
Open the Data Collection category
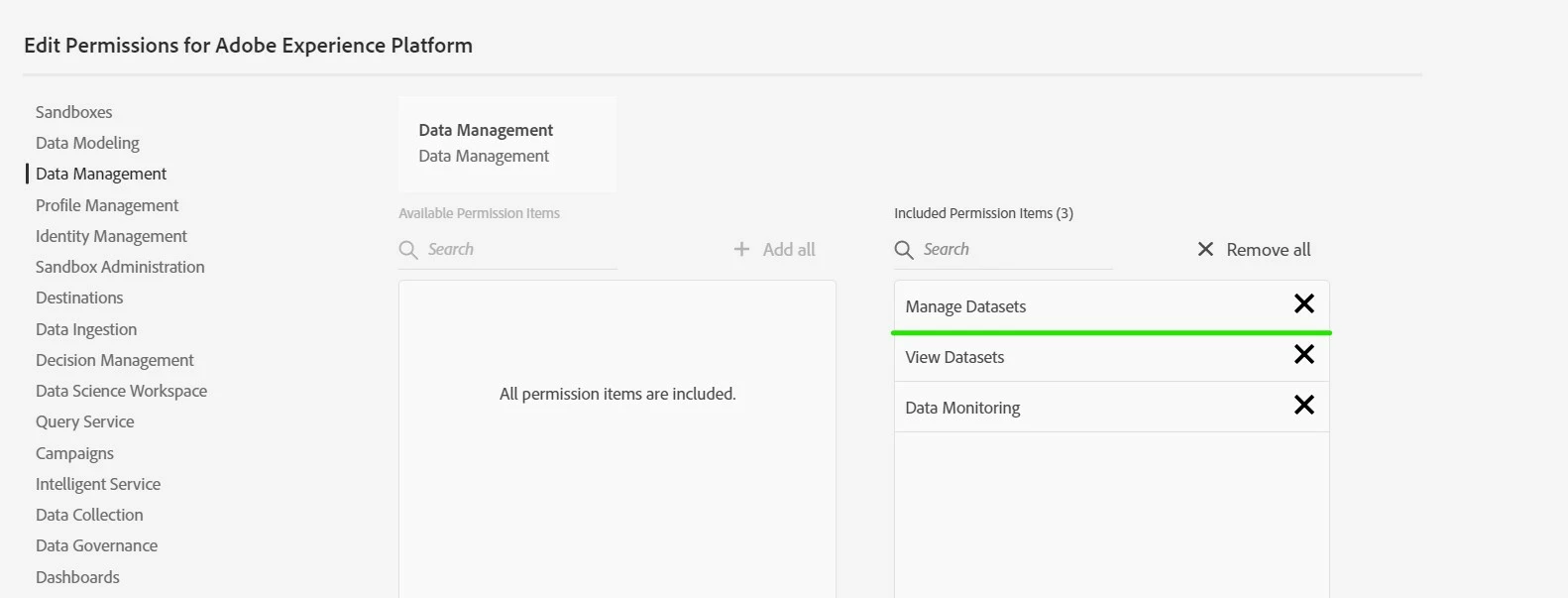[89, 515]
